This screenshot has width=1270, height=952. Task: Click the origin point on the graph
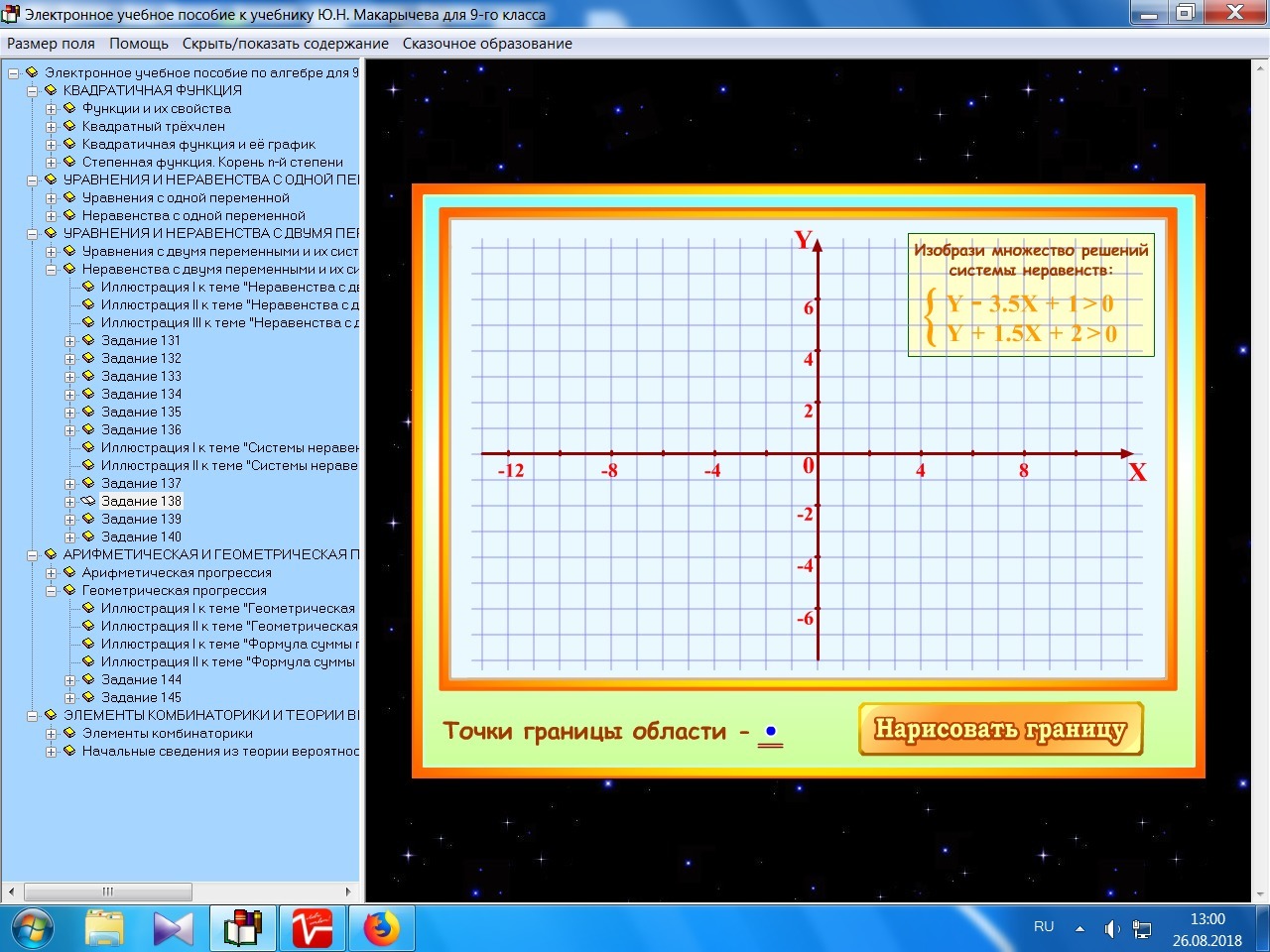(x=818, y=453)
